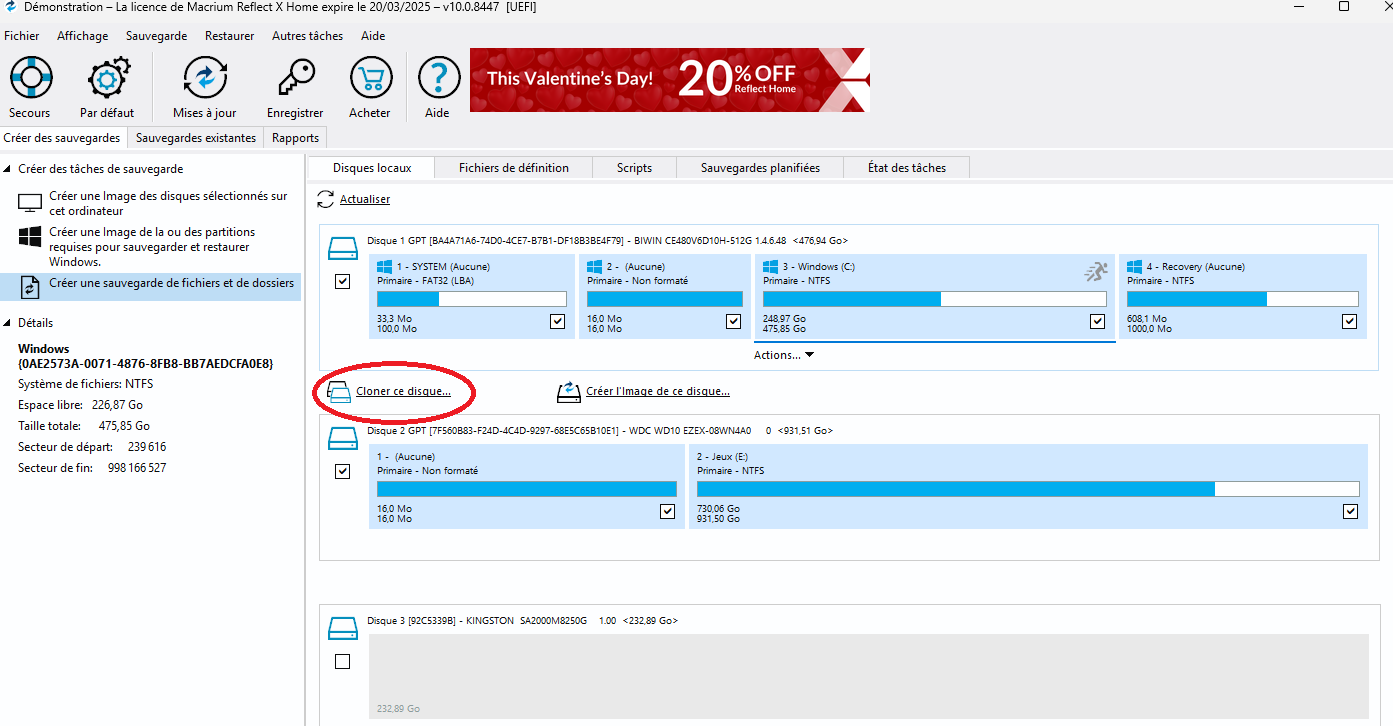
Task: Click the Aide question mark icon
Action: pyautogui.click(x=438, y=79)
